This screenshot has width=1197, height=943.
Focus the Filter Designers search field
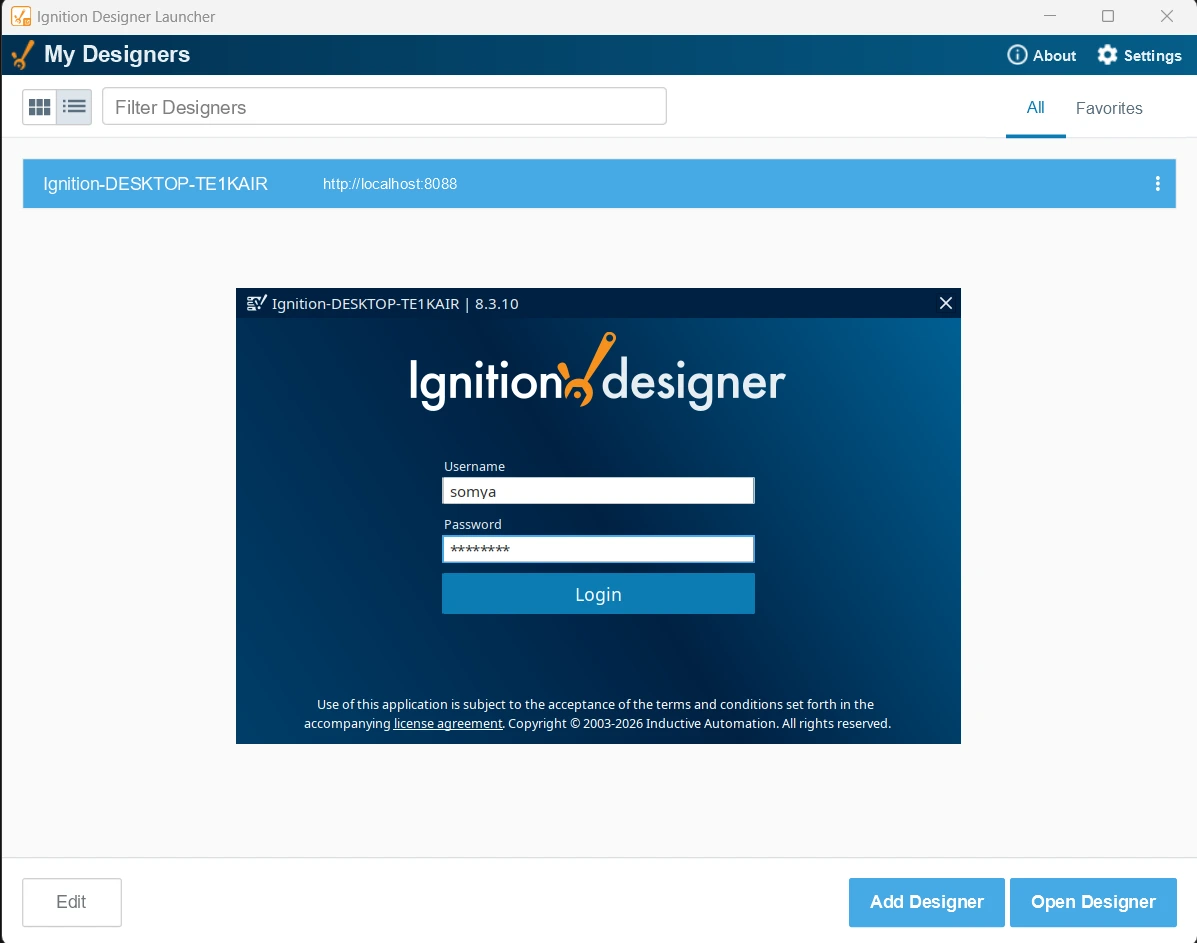[x=384, y=106]
